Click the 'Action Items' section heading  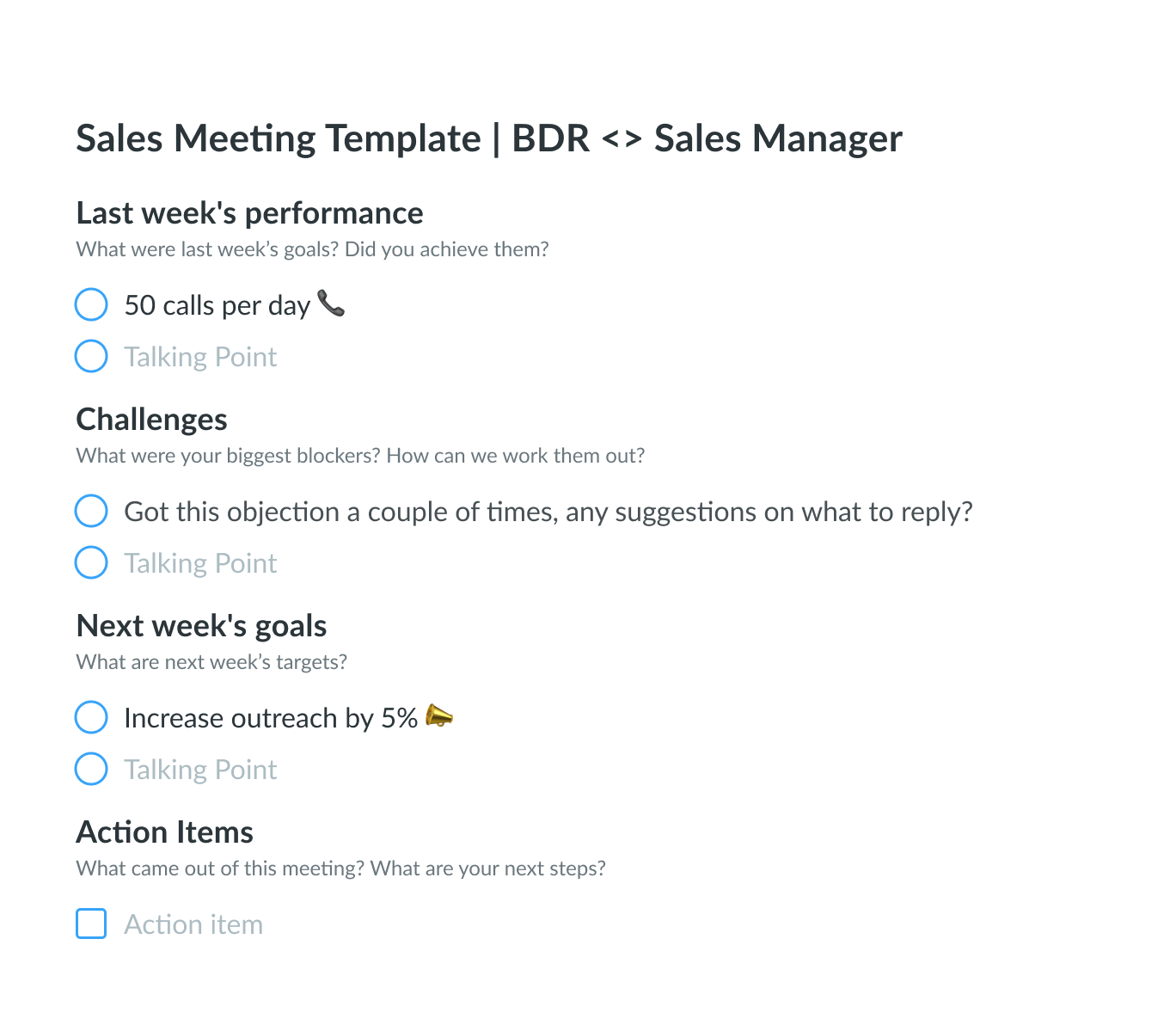tap(165, 832)
